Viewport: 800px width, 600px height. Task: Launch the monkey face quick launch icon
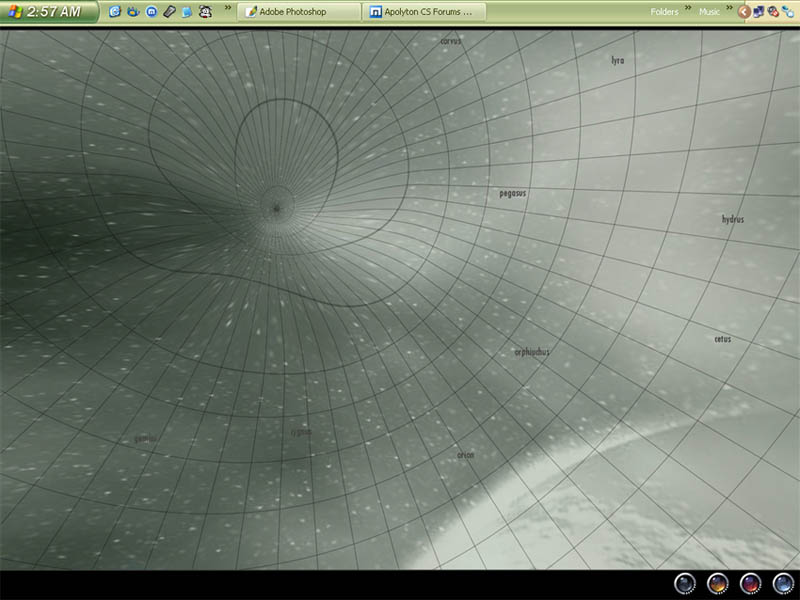coord(205,12)
